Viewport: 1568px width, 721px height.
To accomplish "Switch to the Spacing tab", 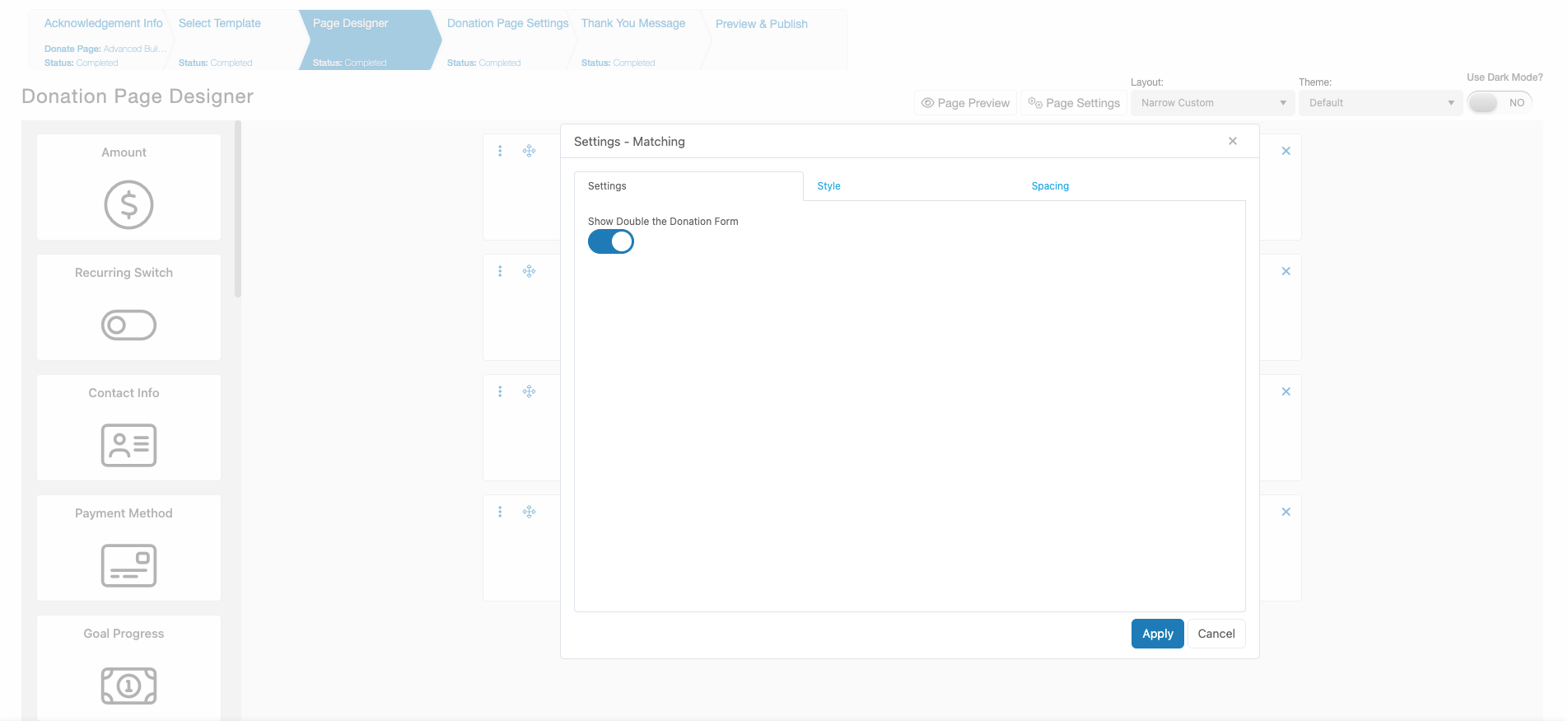I will (x=1050, y=186).
